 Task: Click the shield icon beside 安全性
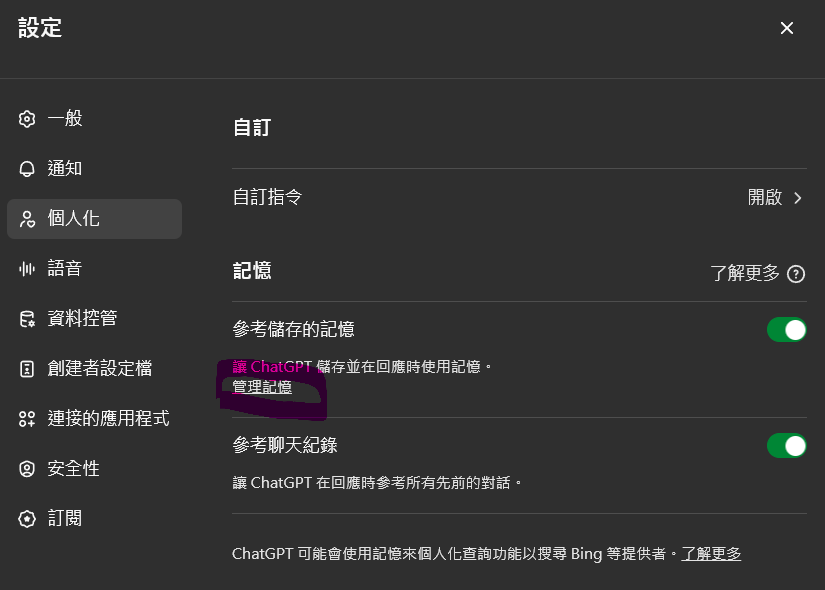click(x=27, y=469)
